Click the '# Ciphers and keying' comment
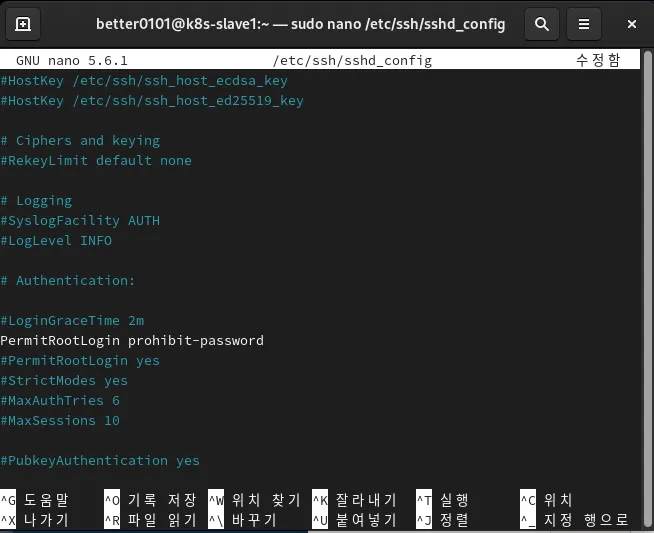The height and width of the screenshot is (533, 654). [x=80, y=141]
